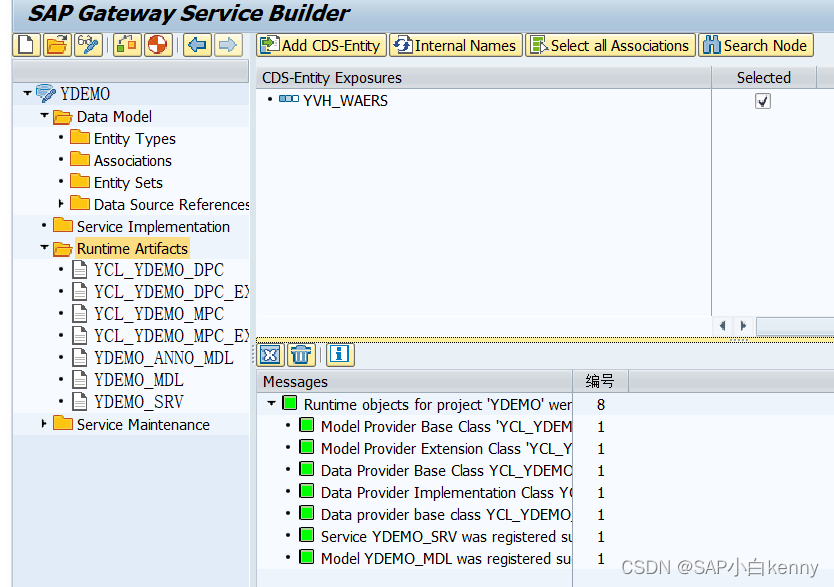Select the YCL_YDEMO_DPC runtime artifact
The width and height of the screenshot is (834, 587).
158,270
